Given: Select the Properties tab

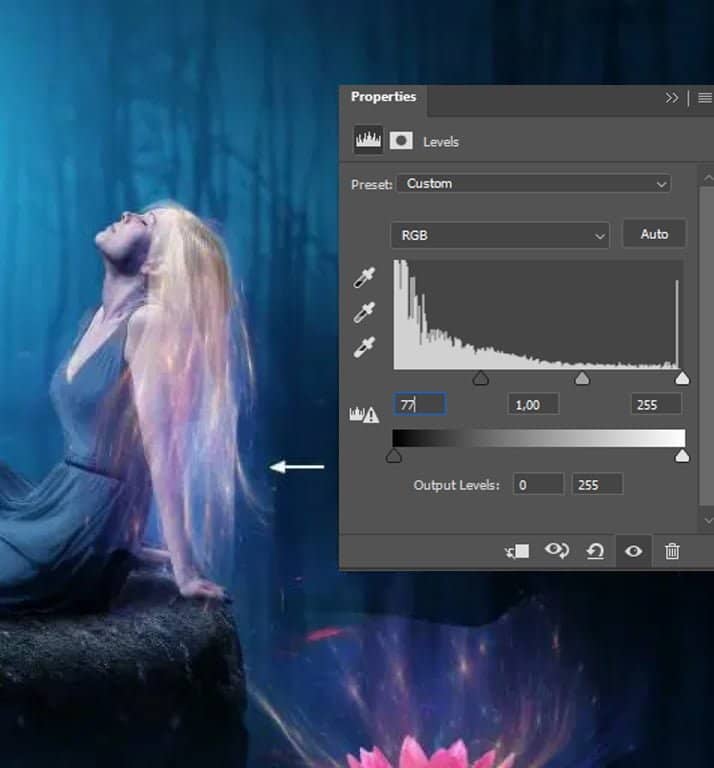Looking at the screenshot, I should pos(383,98).
